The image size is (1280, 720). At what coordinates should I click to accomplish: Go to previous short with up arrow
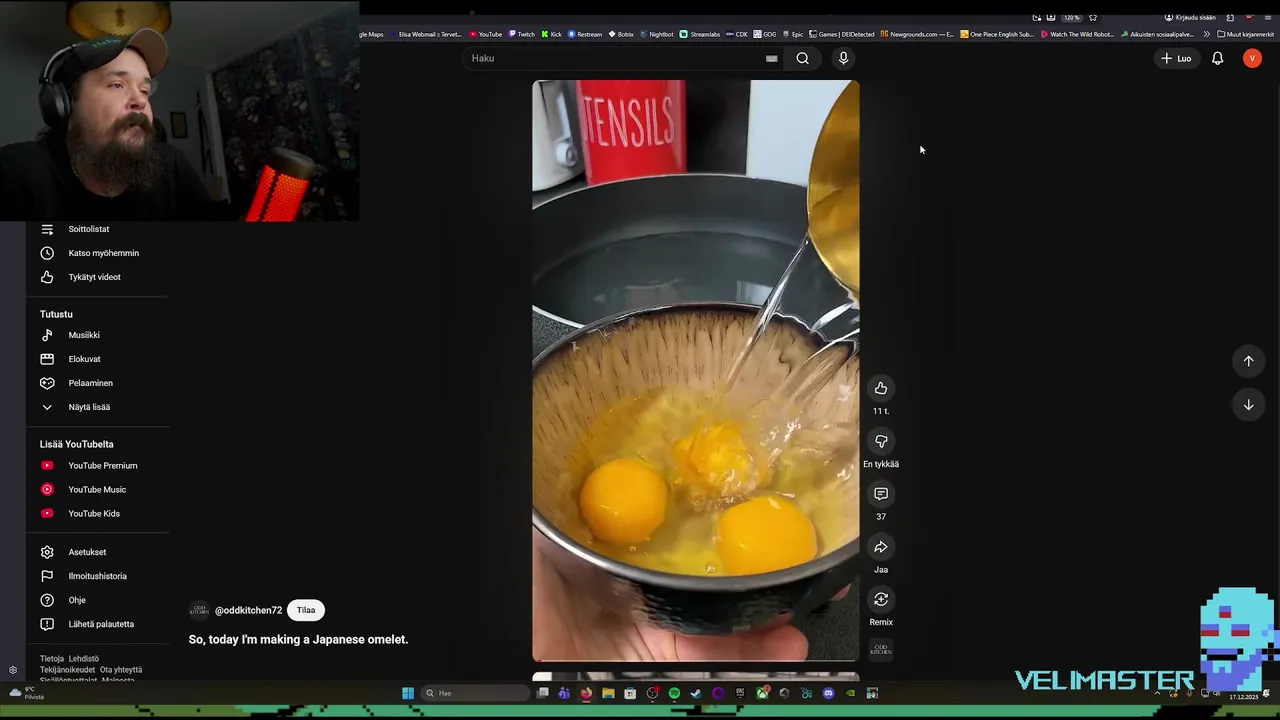coord(1248,361)
